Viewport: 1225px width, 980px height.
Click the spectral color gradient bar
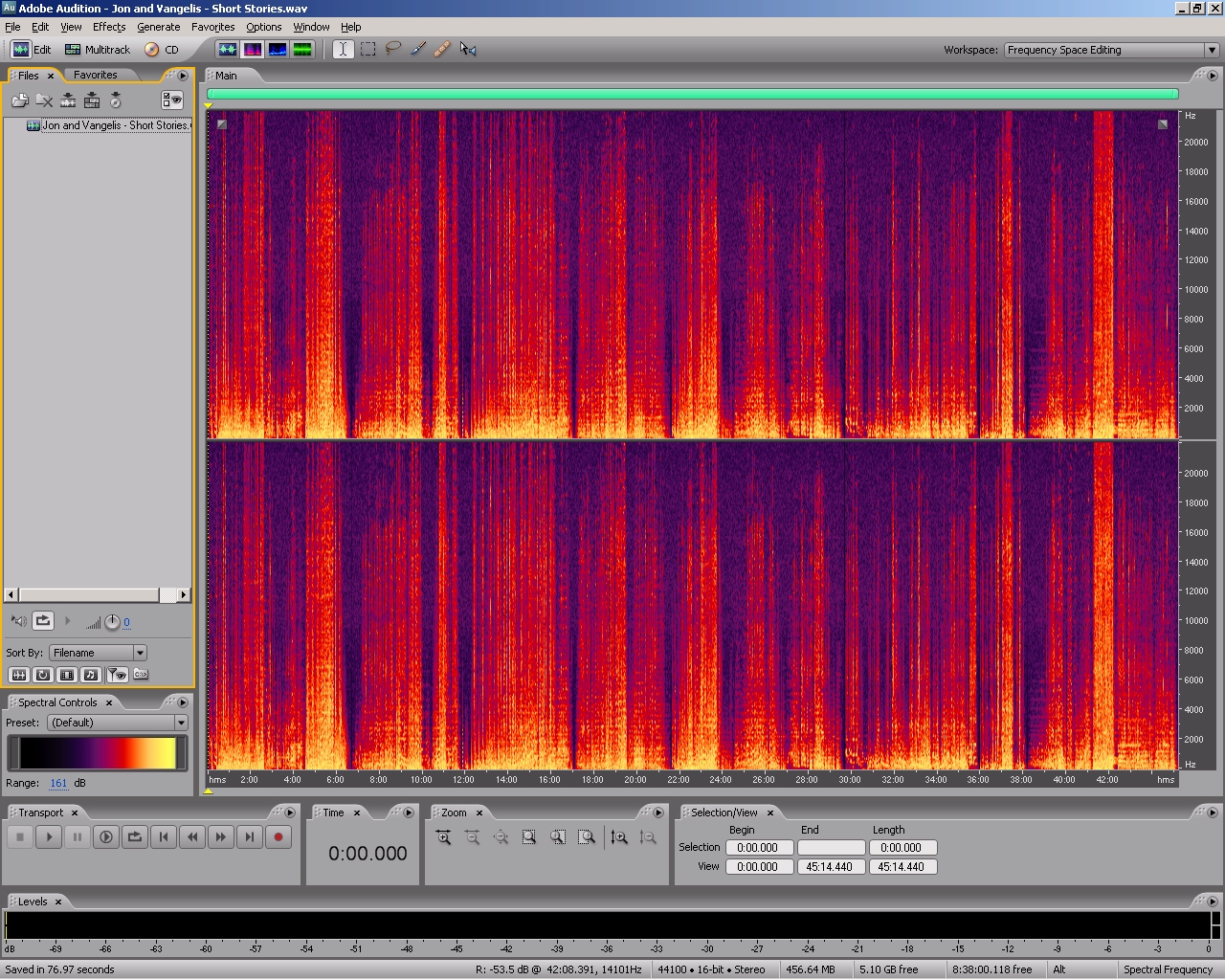tap(98, 753)
